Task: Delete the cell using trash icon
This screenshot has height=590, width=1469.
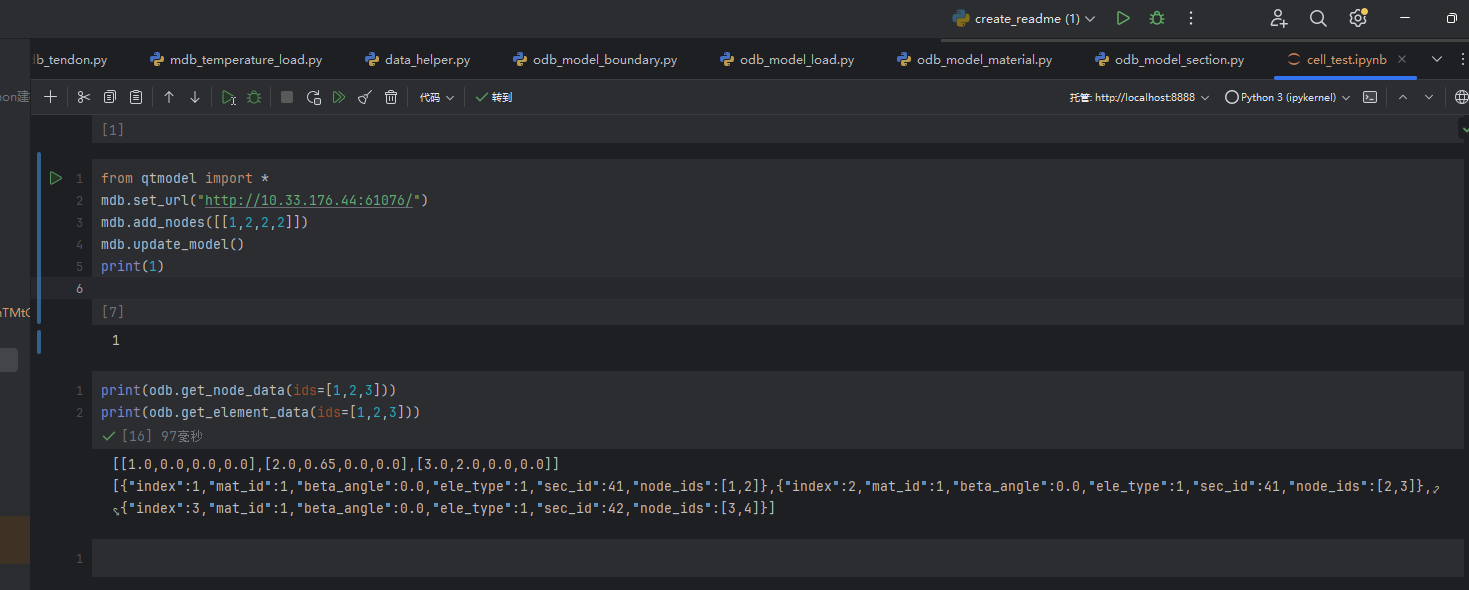Action: pos(391,97)
